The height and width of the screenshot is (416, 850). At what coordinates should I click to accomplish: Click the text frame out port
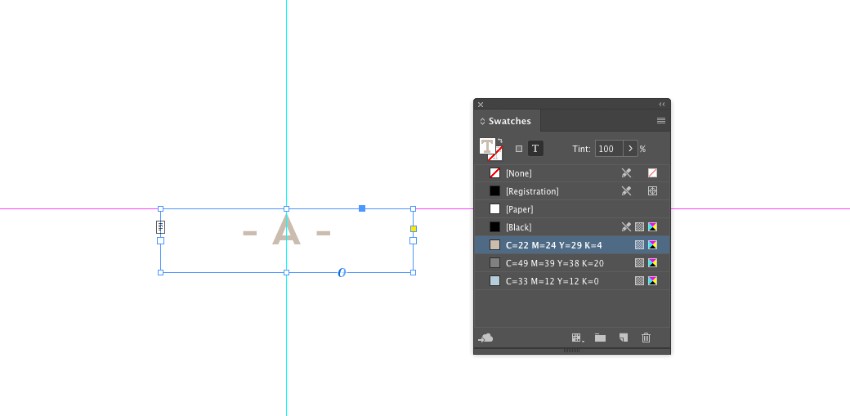[413, 240]
